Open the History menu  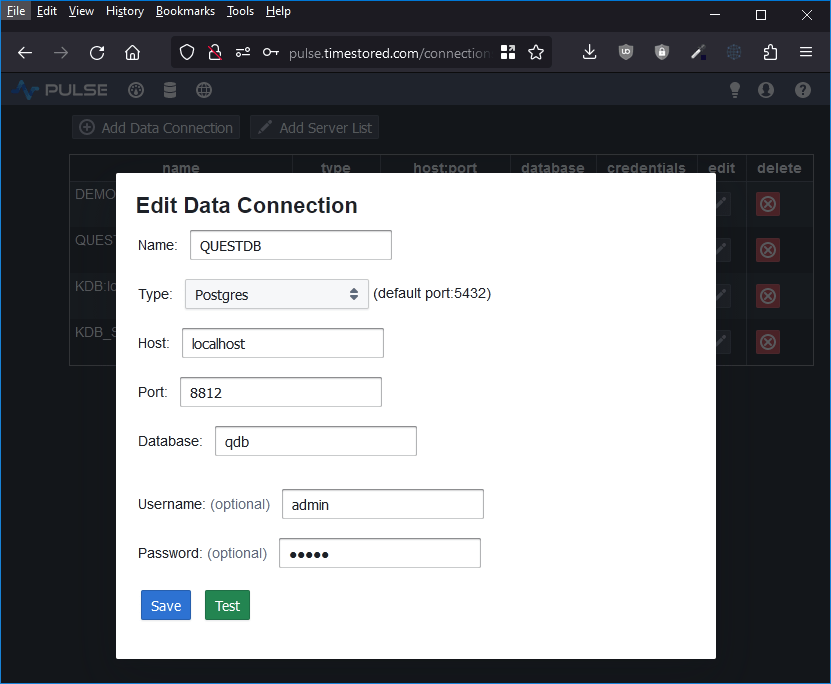125,11
